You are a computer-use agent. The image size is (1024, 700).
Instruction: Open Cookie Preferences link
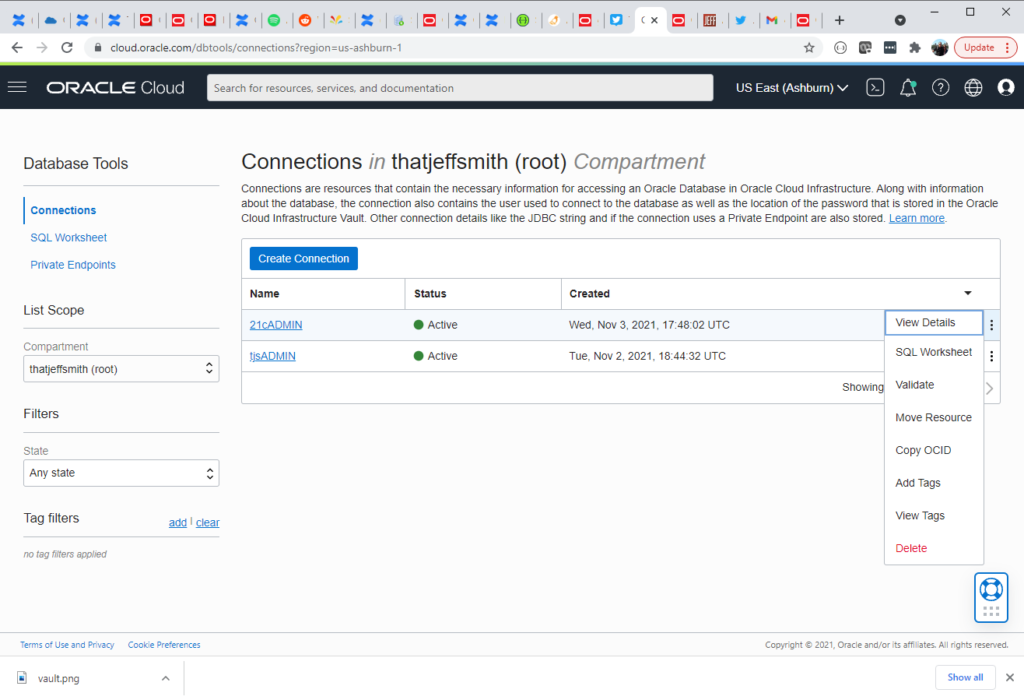(164, 644)
